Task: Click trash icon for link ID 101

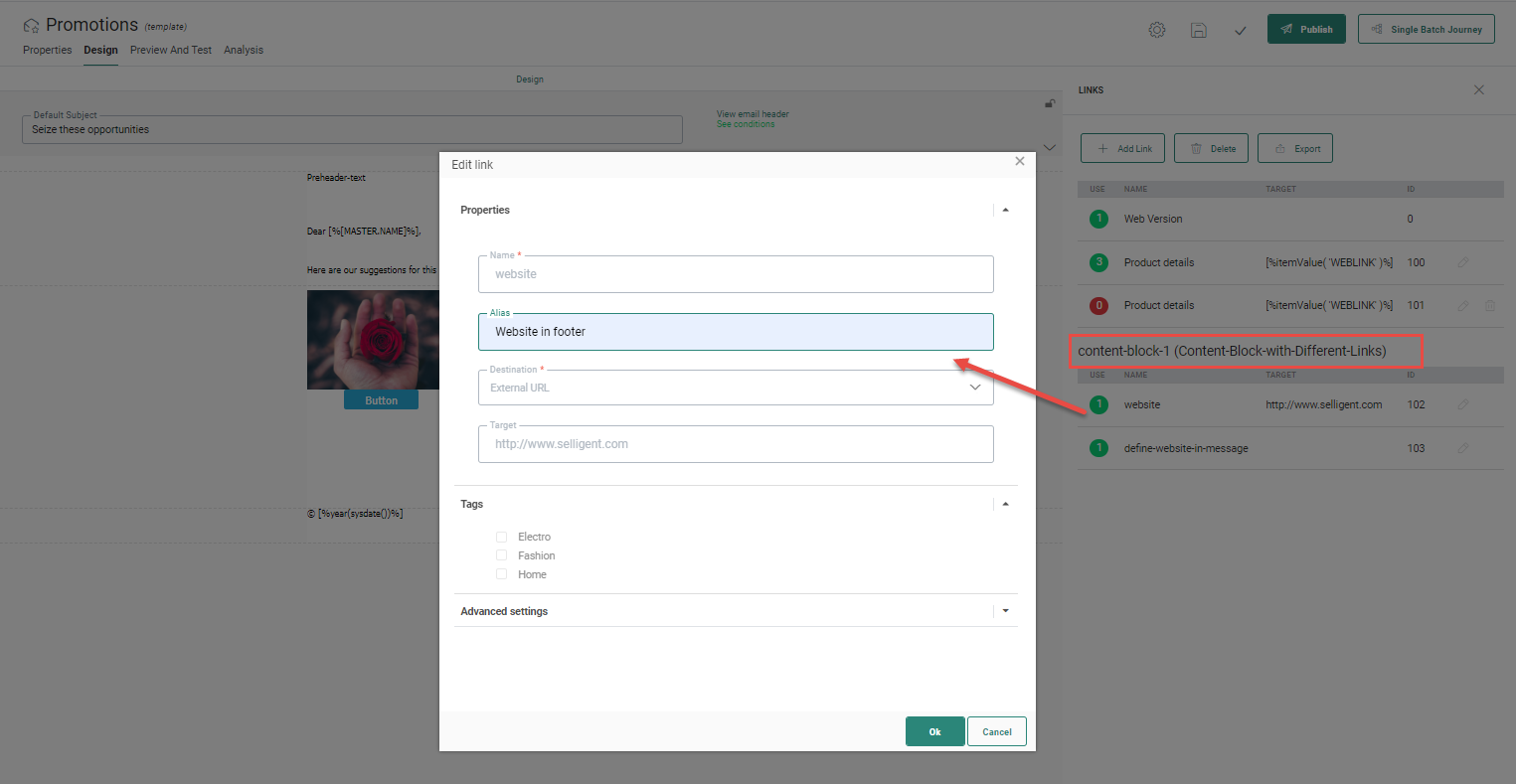Action: [1490, 306]
